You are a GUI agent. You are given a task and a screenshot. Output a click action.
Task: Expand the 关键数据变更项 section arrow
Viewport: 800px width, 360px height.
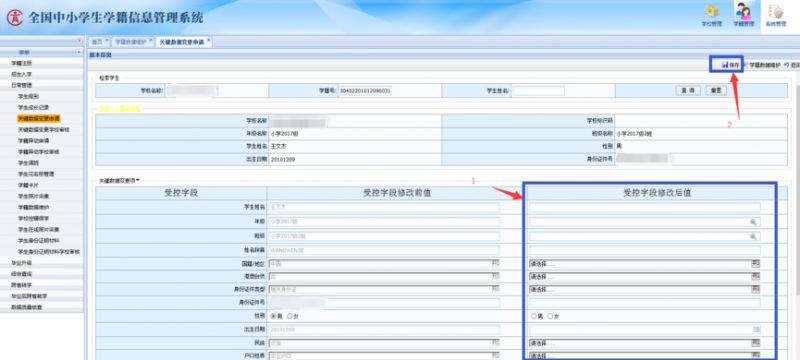pyautogui.click(x=138, y=180)
